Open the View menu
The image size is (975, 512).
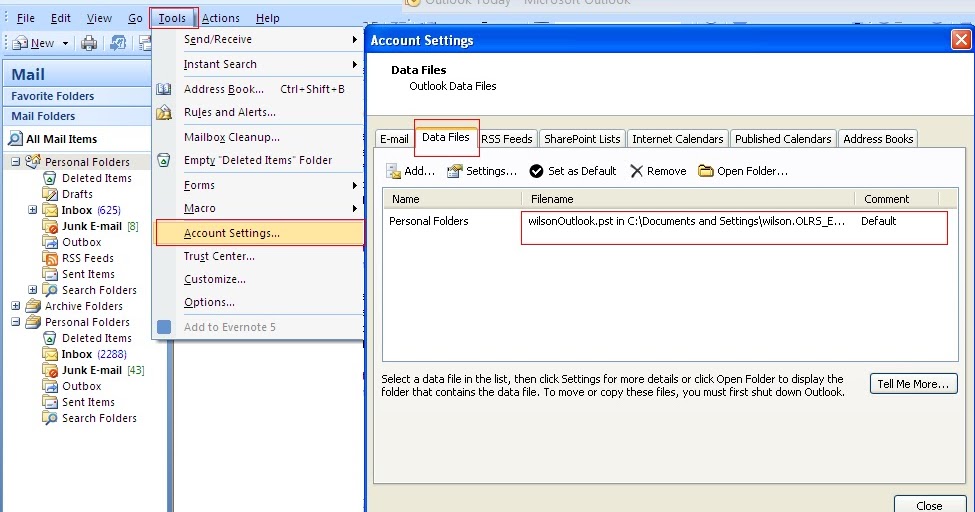coord(99,18)
